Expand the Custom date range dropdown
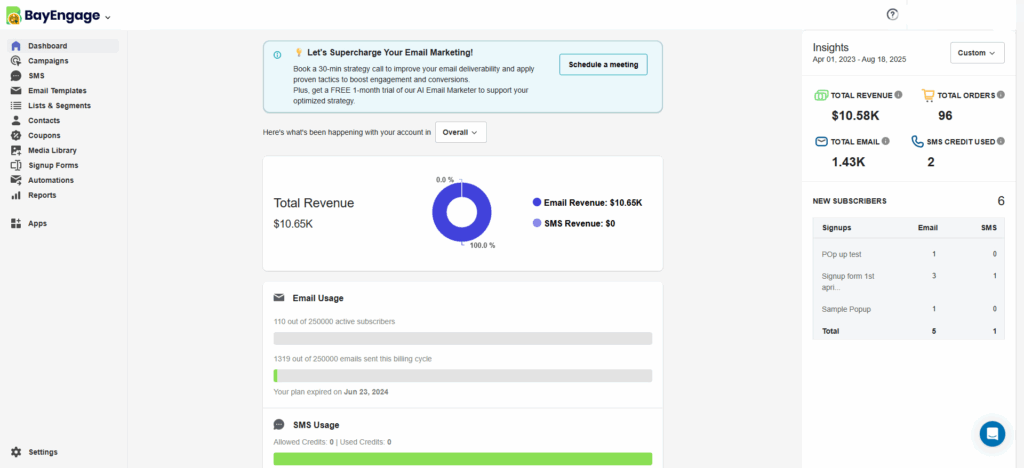1024x468 pixels. [x=976, y=53]
